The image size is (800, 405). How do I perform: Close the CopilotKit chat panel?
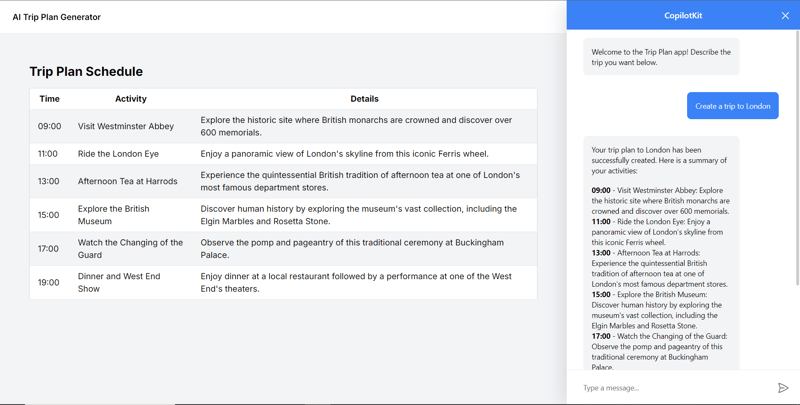785,16
